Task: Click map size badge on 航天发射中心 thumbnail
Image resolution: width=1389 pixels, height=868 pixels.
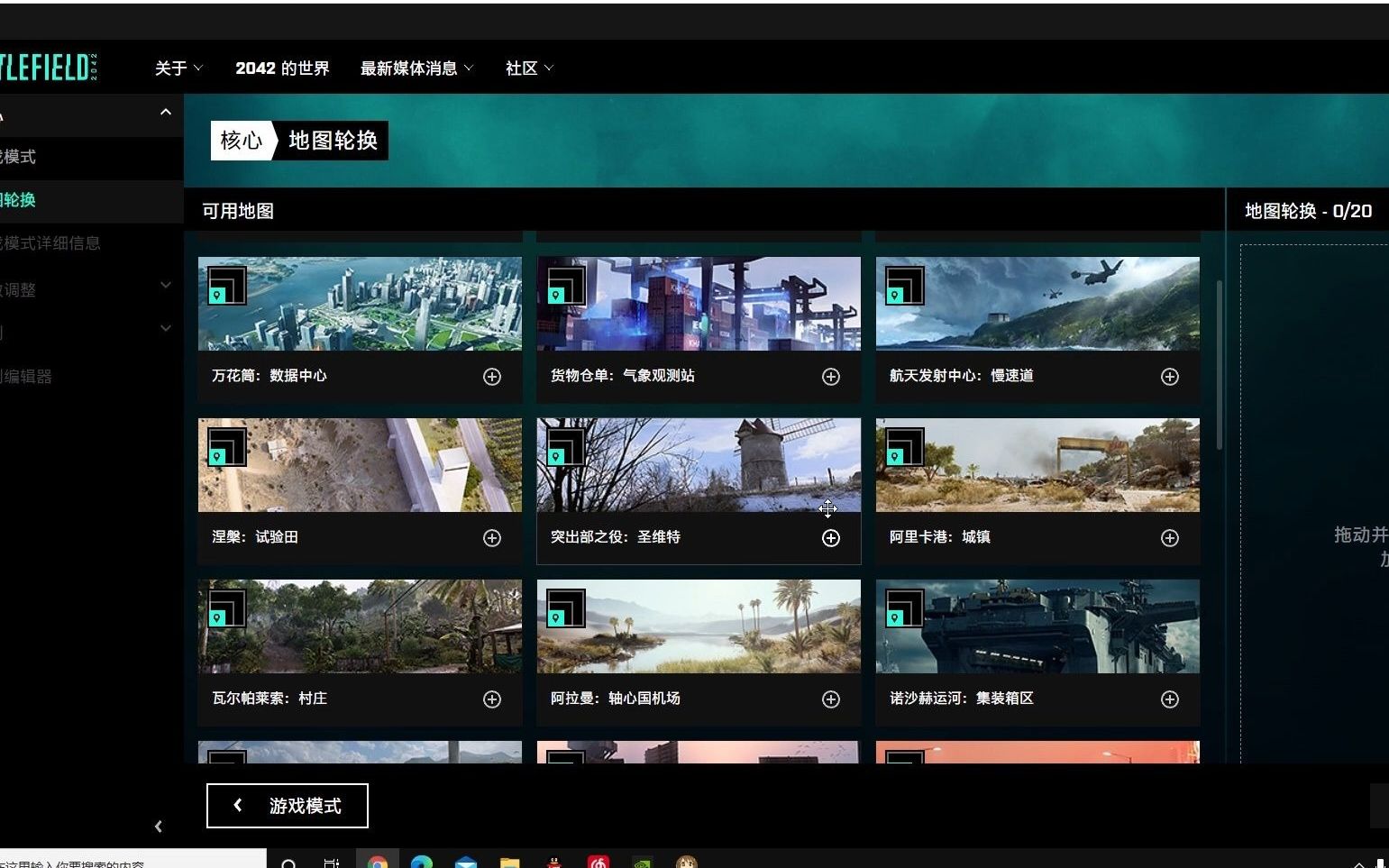Action: tap(905, 286)
